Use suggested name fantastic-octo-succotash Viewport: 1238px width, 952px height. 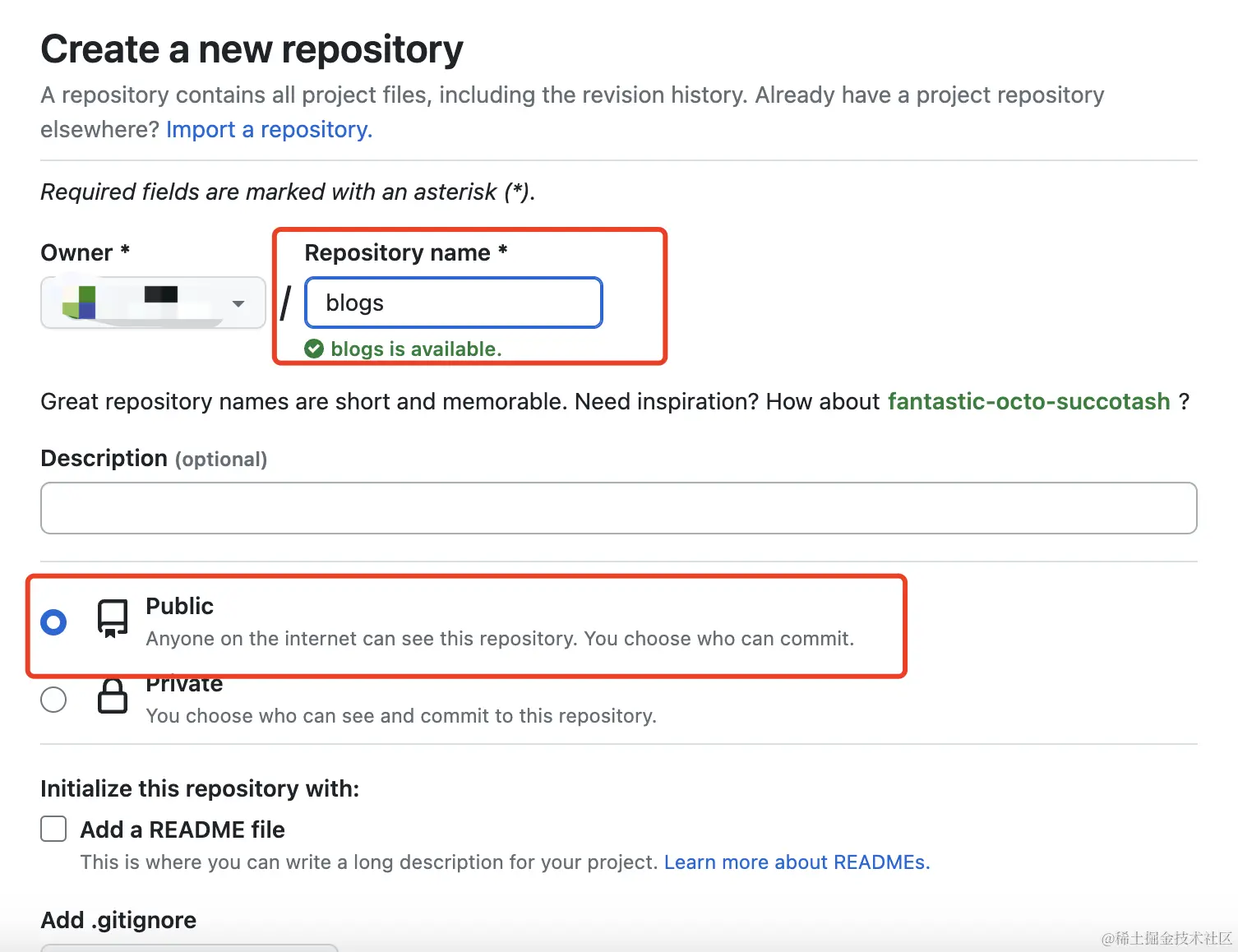coord(1028,401)
